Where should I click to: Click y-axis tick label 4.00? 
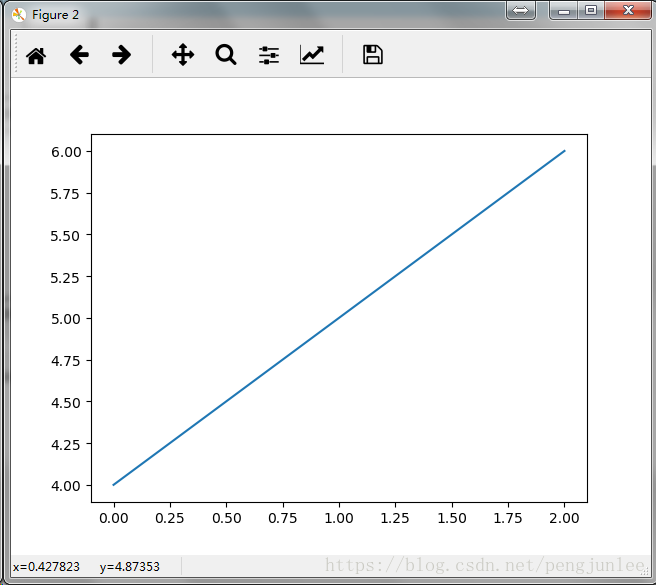(x=65, y=486)
